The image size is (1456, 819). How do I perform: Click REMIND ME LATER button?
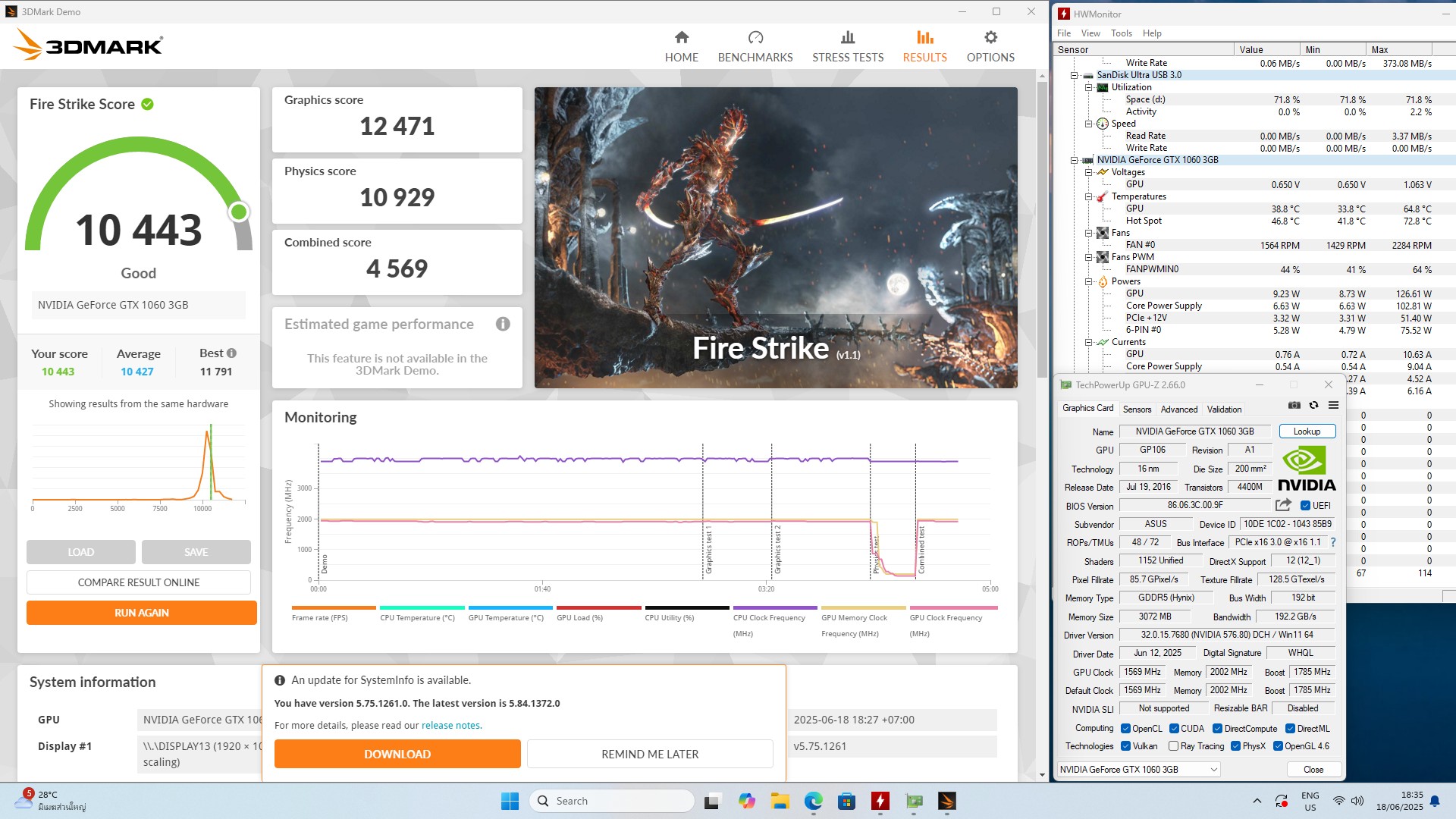pyautogui.click(x=650, y=754)
